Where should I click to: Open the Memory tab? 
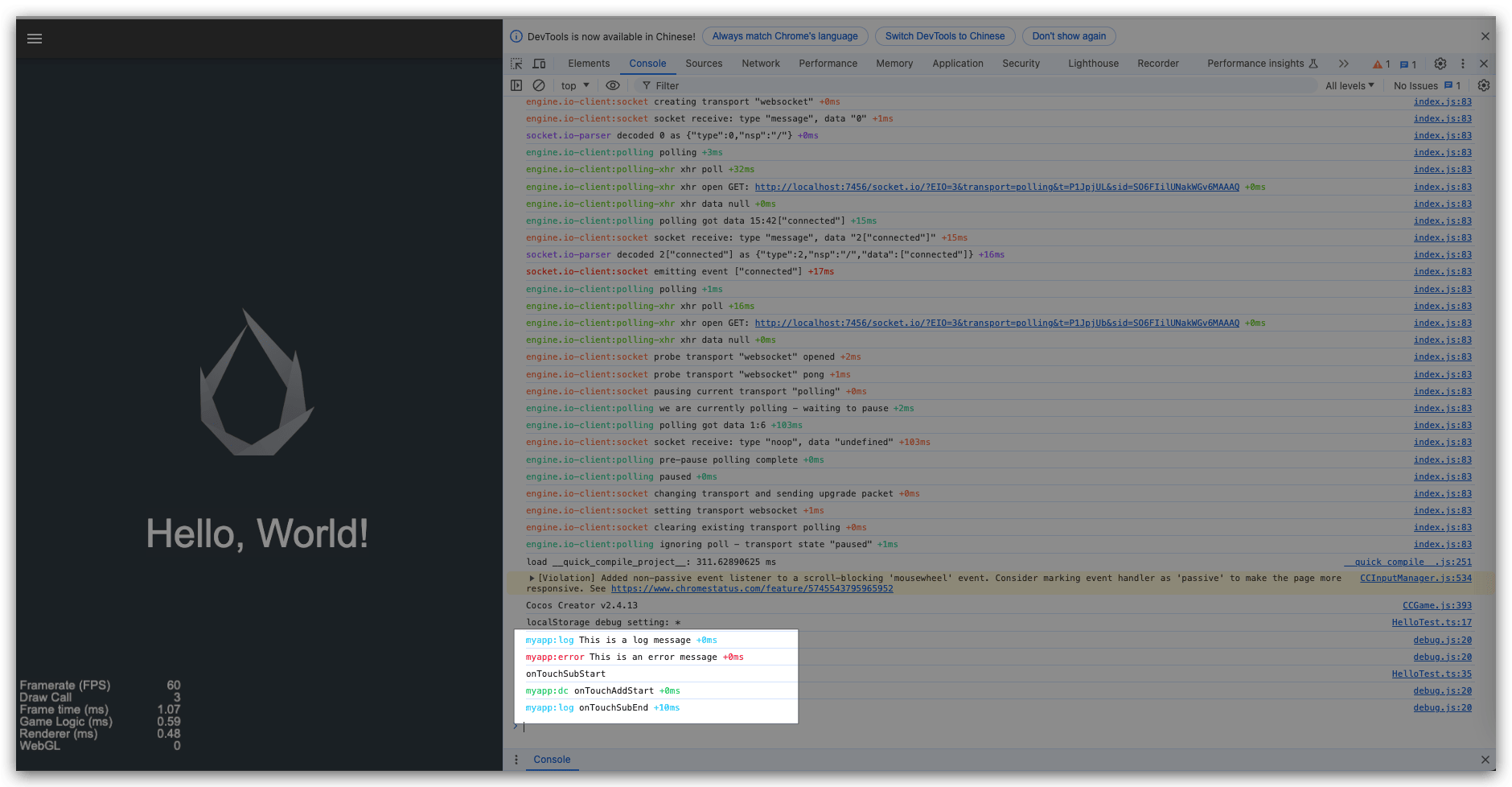(x=894, y=64)
